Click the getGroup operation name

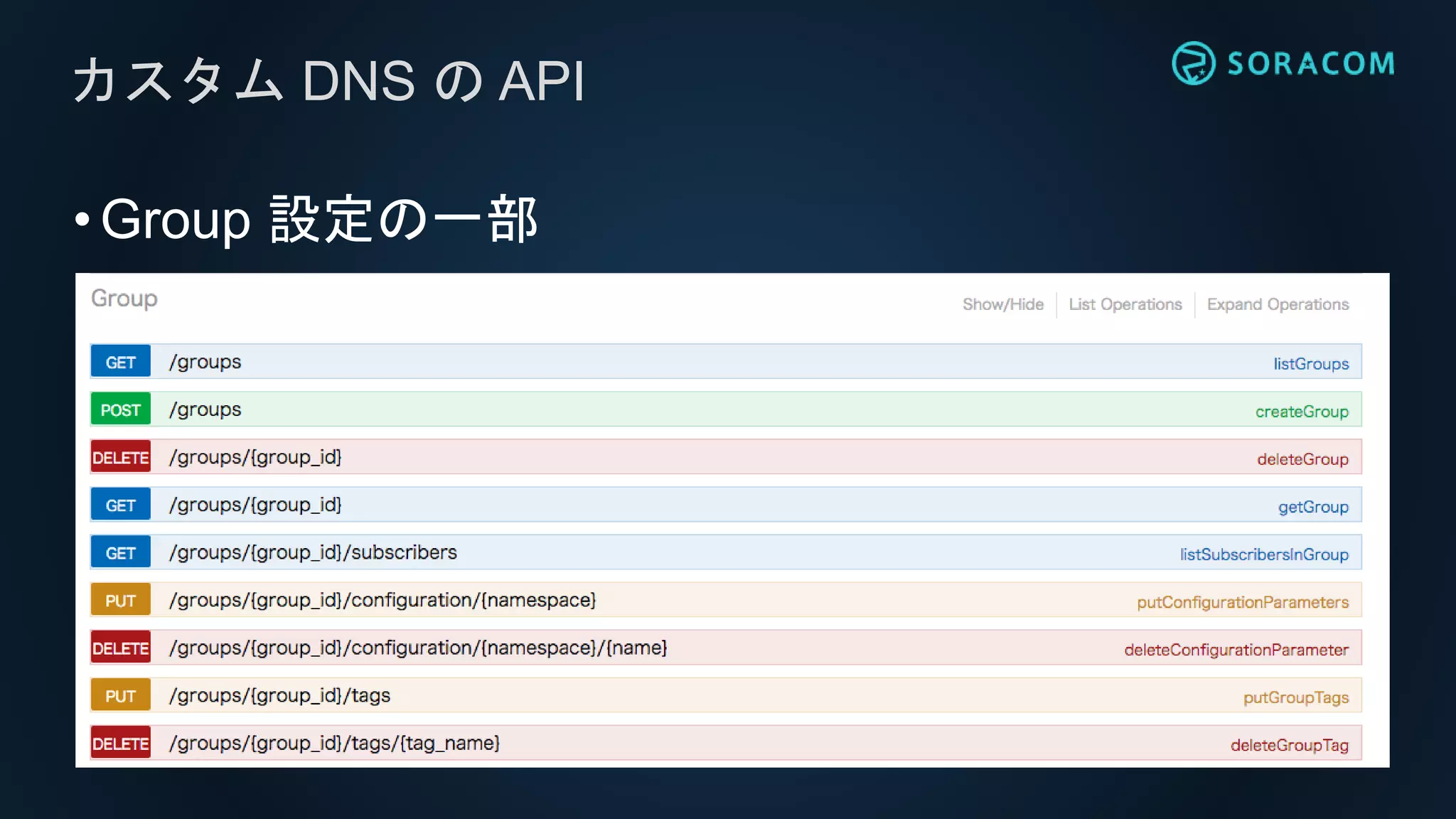tap(1313, 507)
